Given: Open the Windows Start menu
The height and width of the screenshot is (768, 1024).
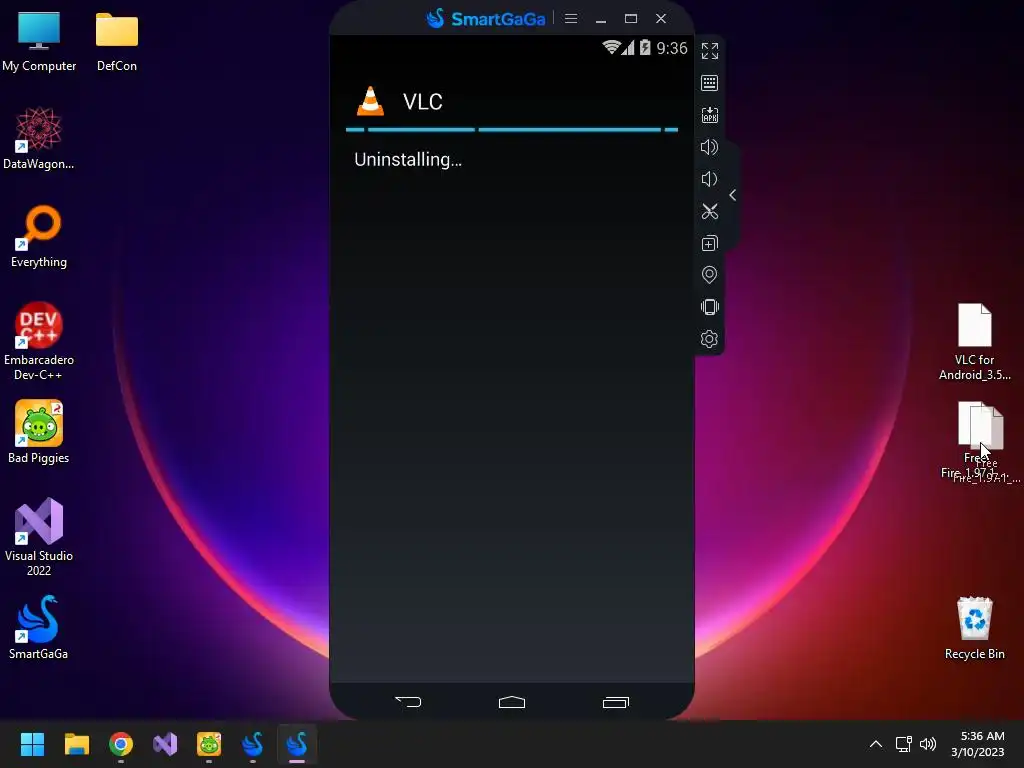Looking at the screenshot, I should tap(33, 744).
